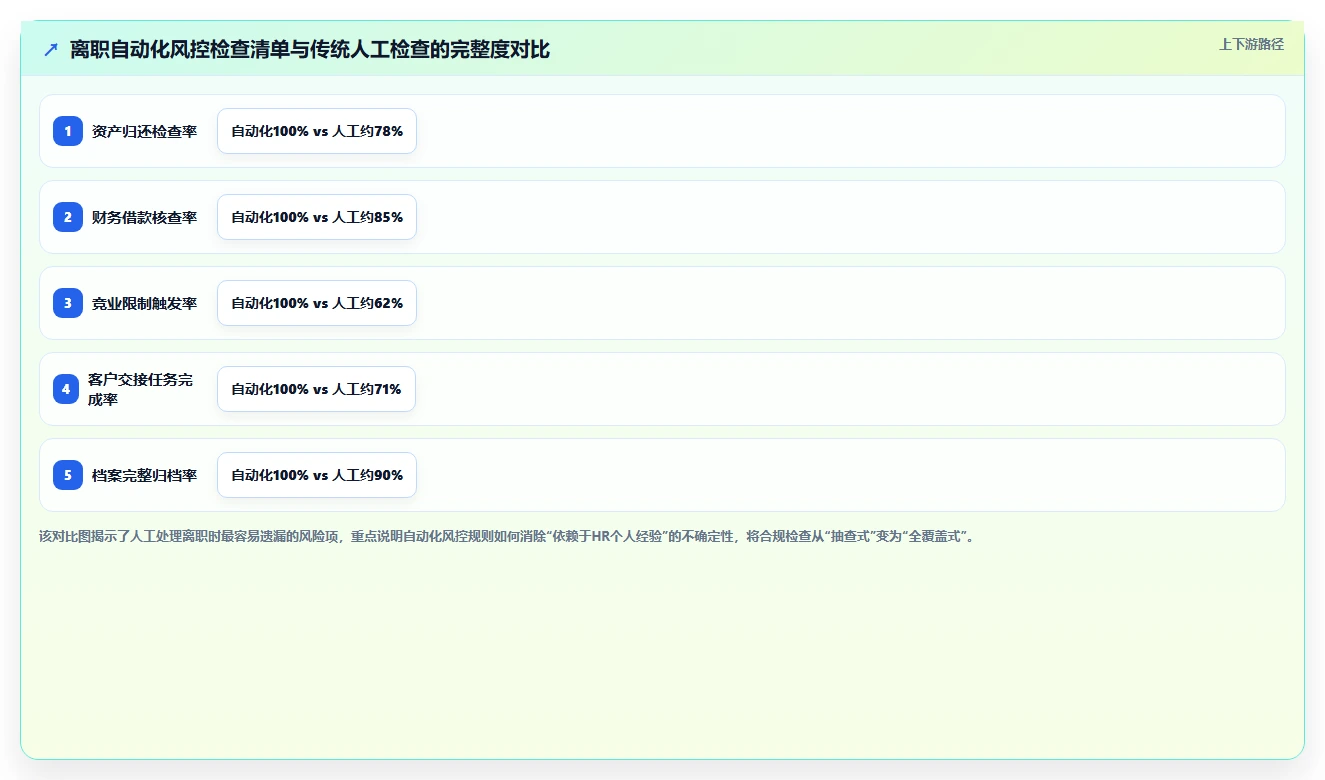Select the 客户交接任务完成率 label
The image size is (1325, 780).
141,389
